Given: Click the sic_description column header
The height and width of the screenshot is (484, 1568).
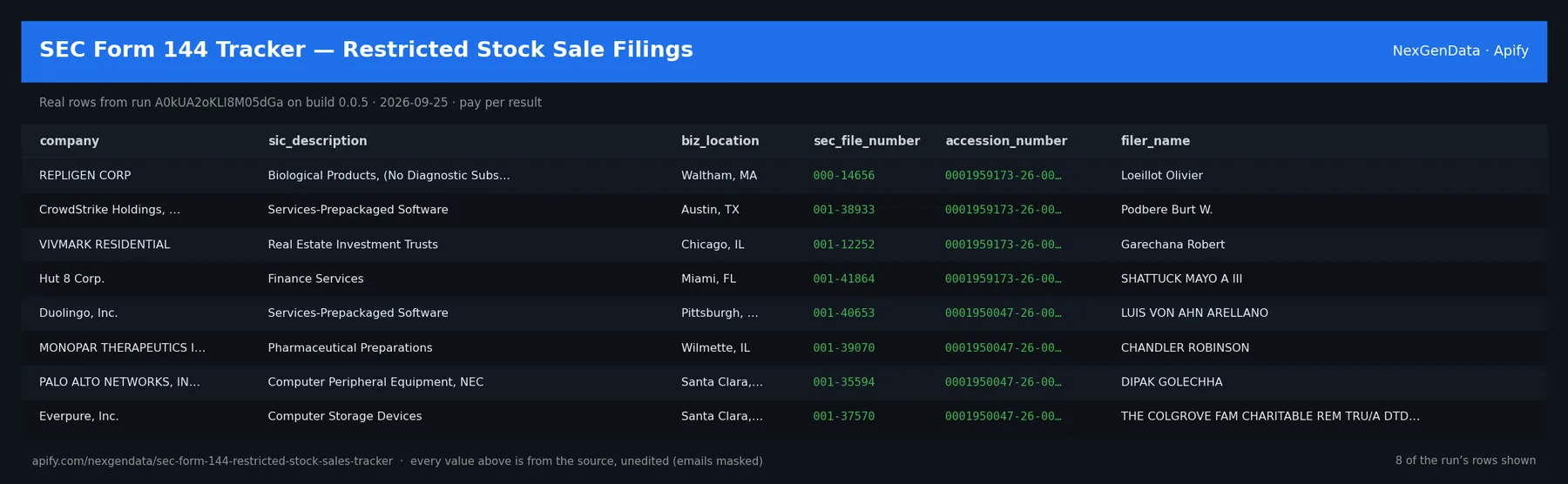Looking at the screenshot, I should 317,141.
